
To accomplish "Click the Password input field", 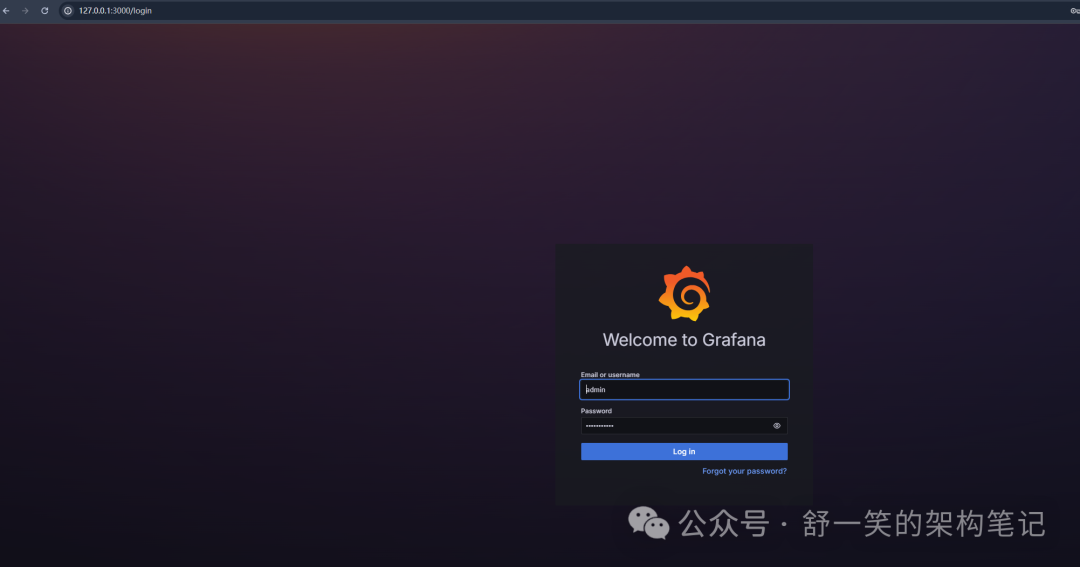I will point(684,426).
